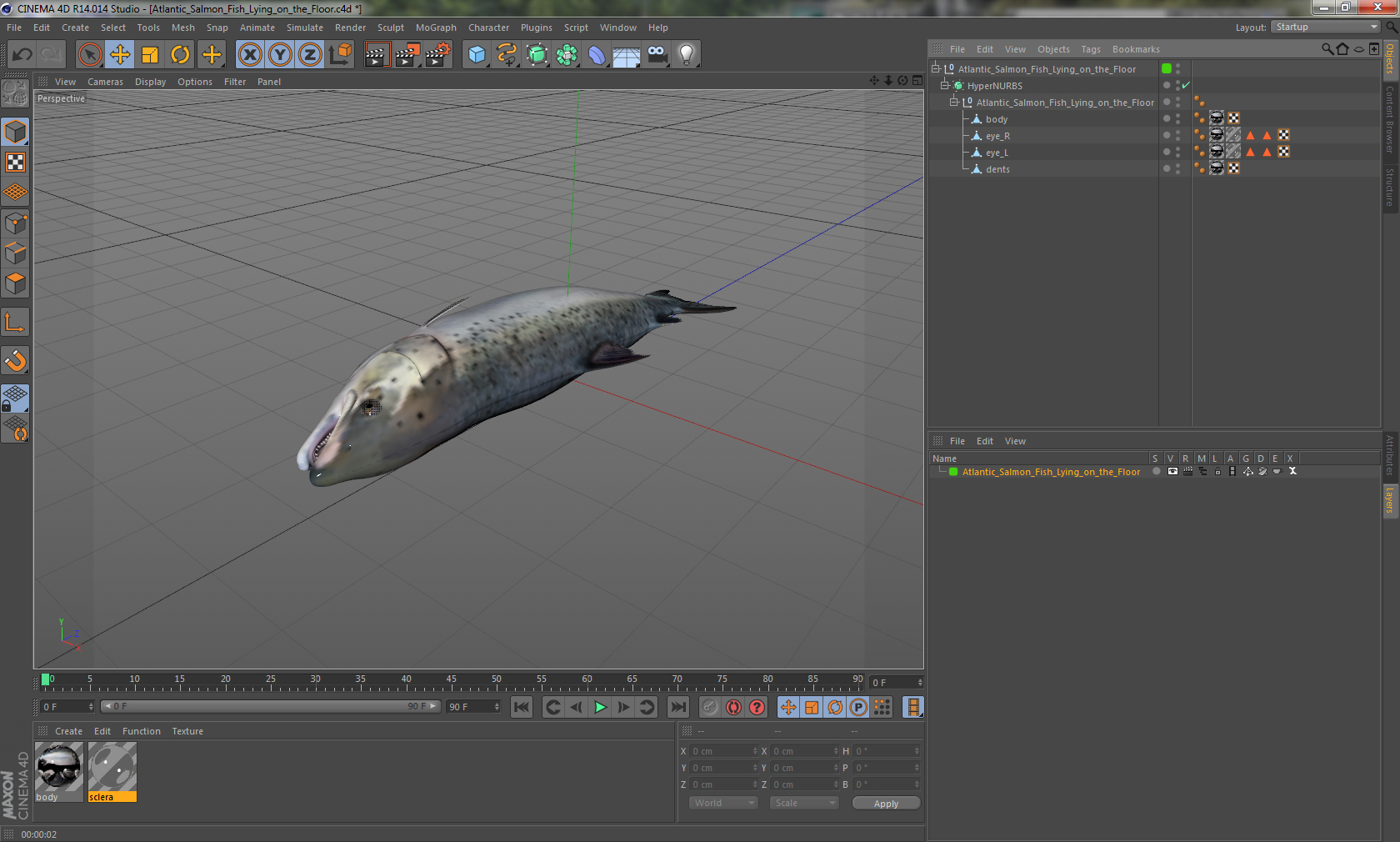Open viewport Display menu
This screenshot has height=842, width=1400.
pos(150,82)
